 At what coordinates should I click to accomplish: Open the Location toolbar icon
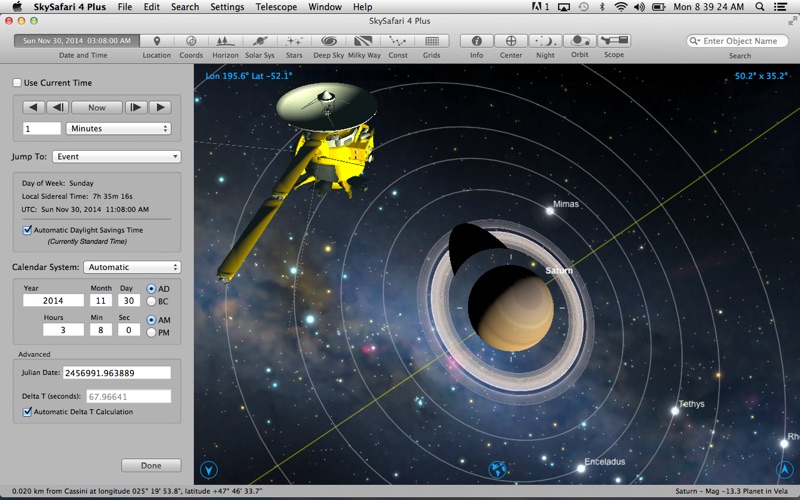coord(156,41)
